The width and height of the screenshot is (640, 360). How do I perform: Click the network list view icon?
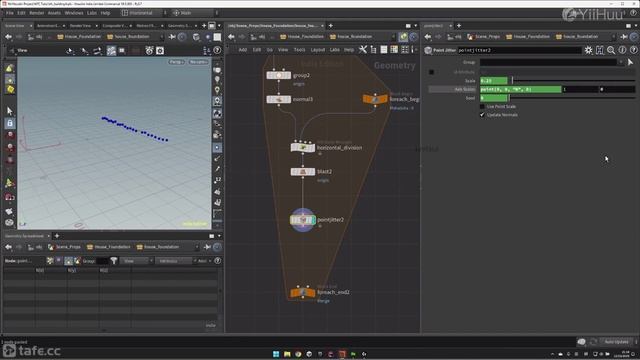[384, 50]
